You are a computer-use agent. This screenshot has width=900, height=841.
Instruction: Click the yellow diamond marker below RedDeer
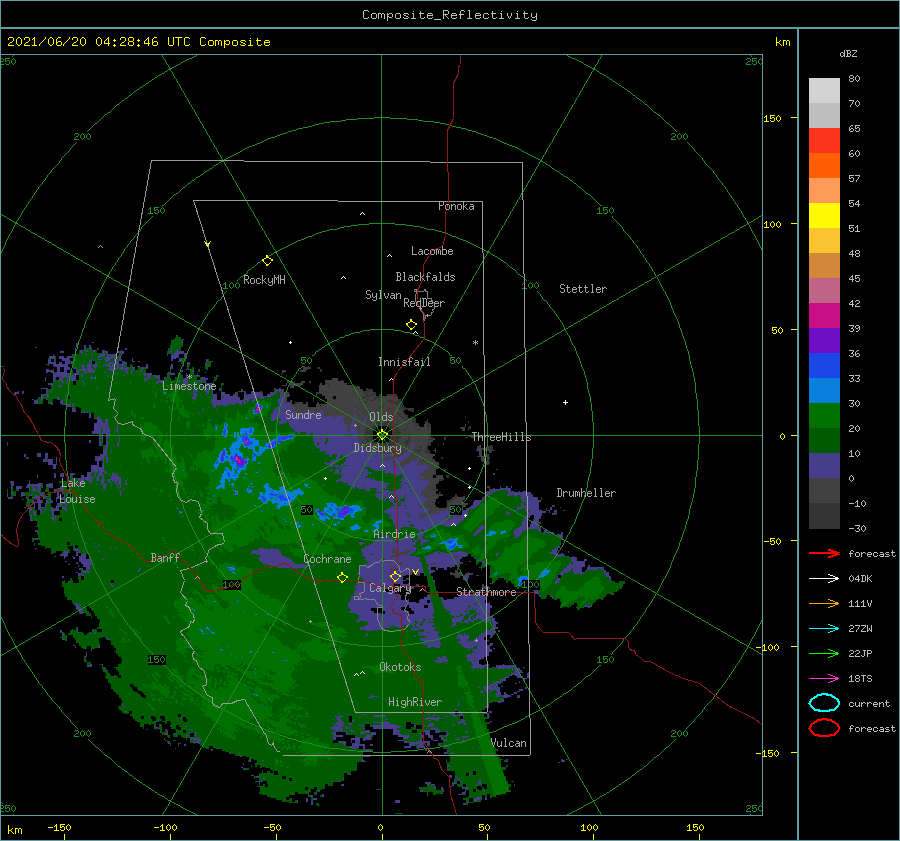412,325
